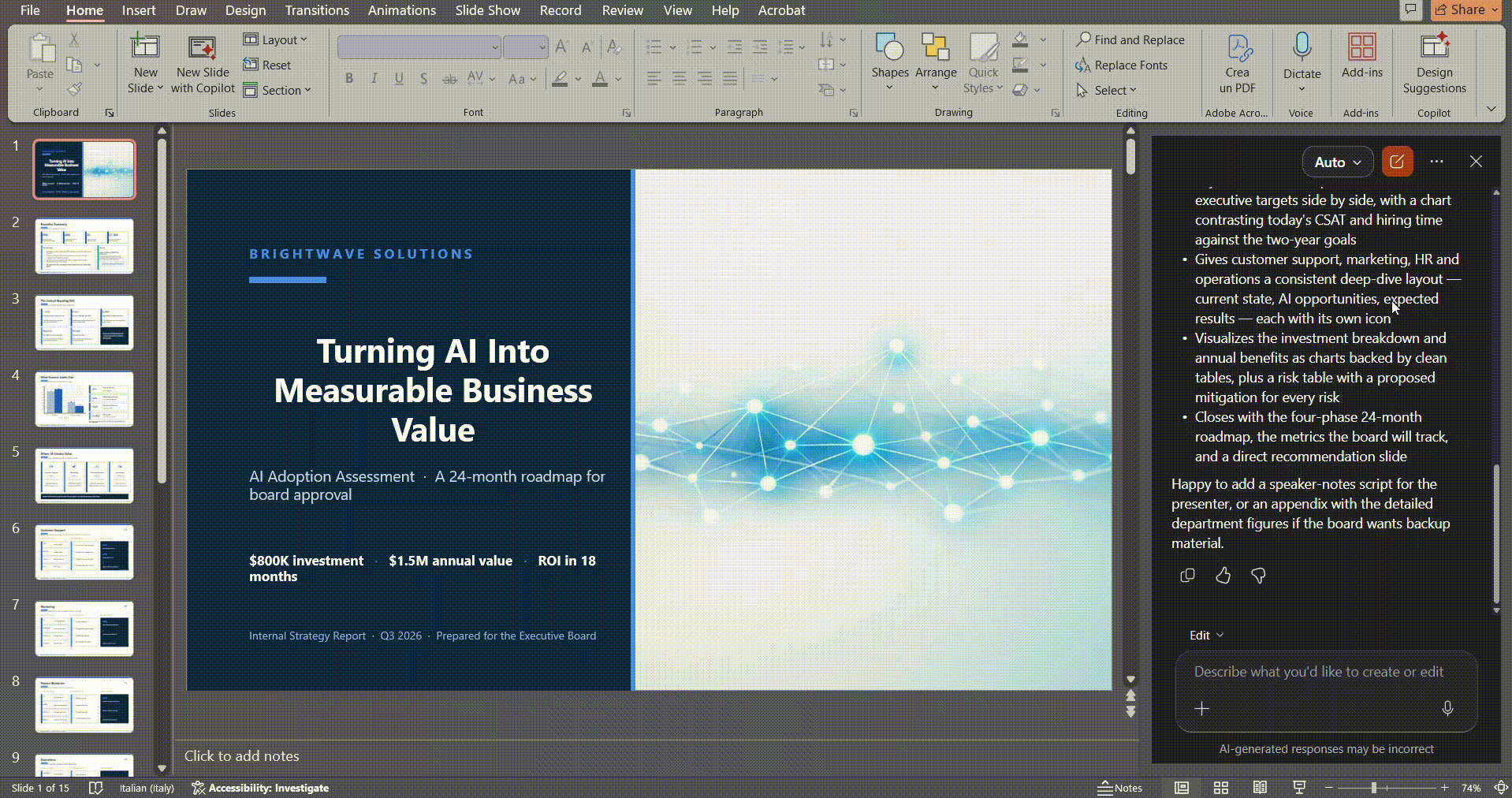
Task: Justify the paragraph text
Action: coord(730,78)
